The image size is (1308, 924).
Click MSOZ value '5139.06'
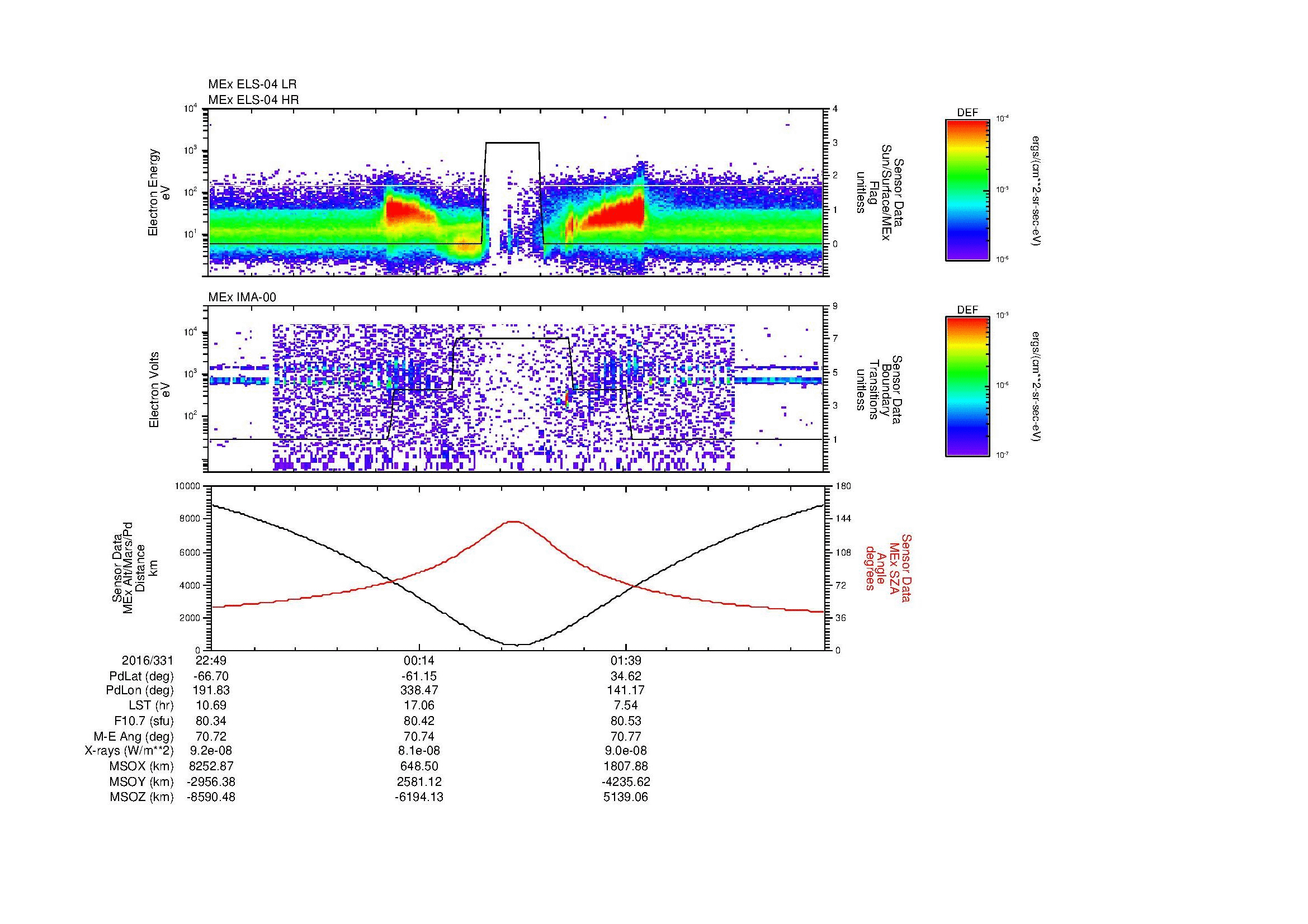[626, 798]
